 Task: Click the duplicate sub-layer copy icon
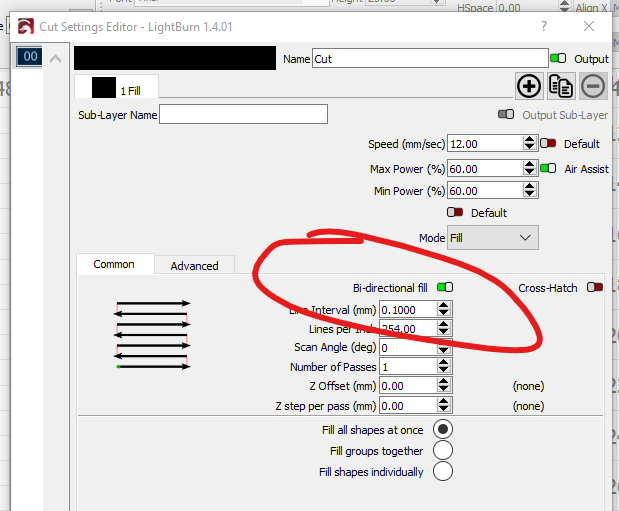coord(561,86)
